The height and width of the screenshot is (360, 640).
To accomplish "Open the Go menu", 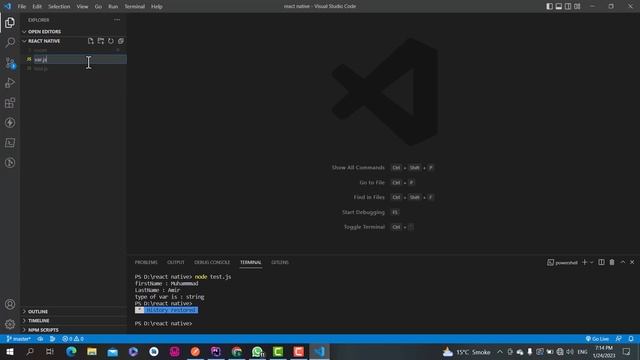I will pyautogui.click(x=98, y=6).
